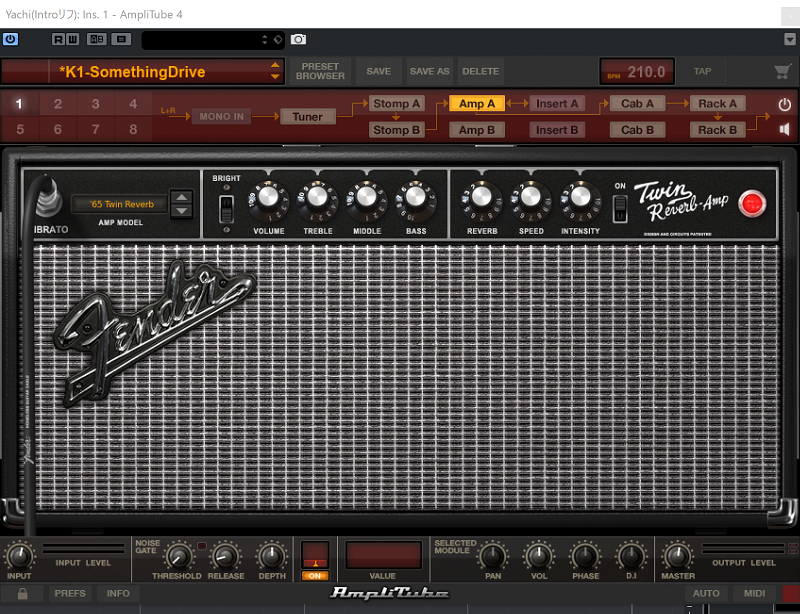Screen dimensions: 800x614
Task: Select previous amp model with up arrow
Action: (x=182, y=198)
